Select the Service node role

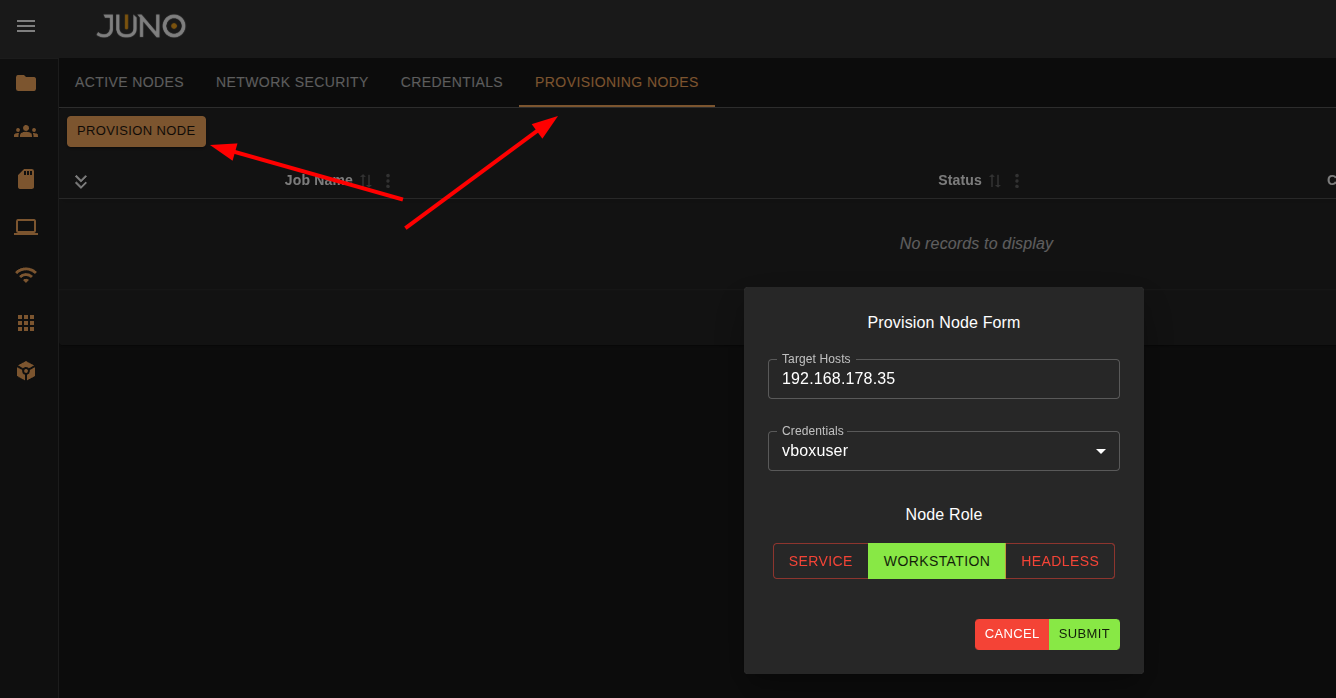coord(820,561)
